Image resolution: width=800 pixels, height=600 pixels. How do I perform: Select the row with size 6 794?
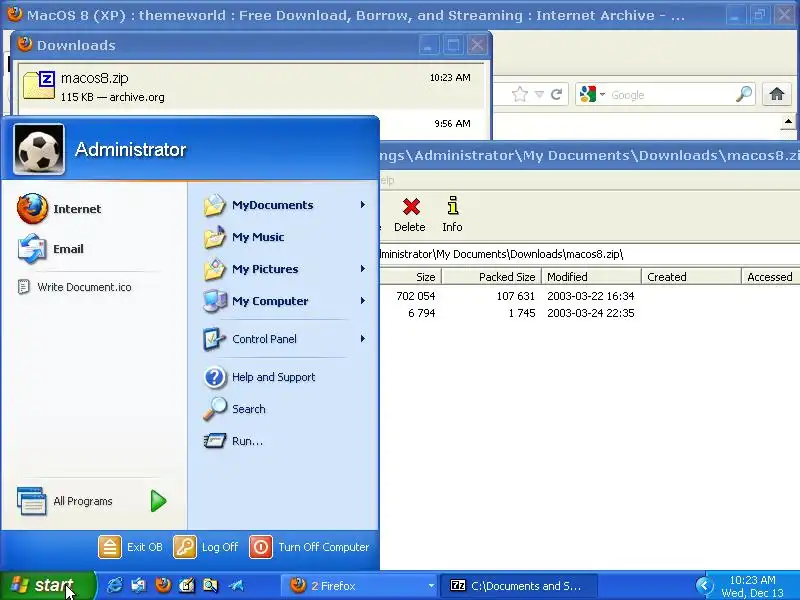(x=589, y=313)
